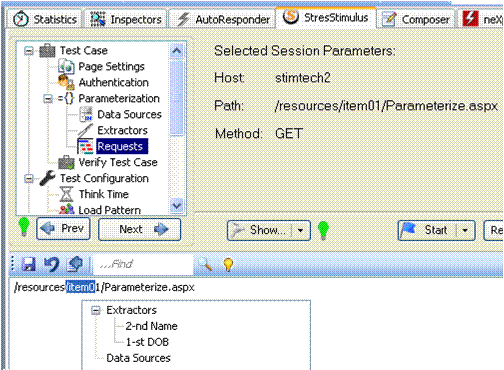
Task: Select 1-st DOB extractor
Action: click(x=147, y=342)
